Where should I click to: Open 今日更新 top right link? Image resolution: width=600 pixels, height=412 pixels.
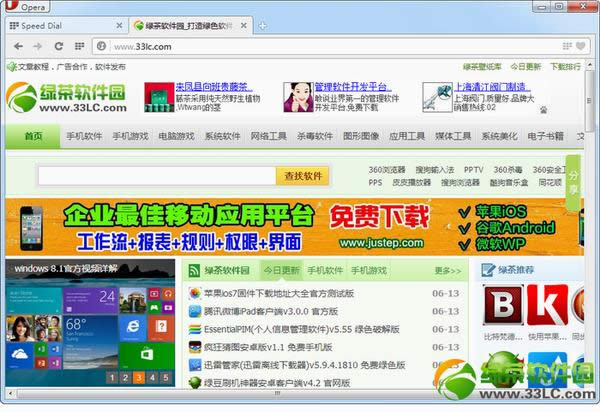(x=525, y=67)
